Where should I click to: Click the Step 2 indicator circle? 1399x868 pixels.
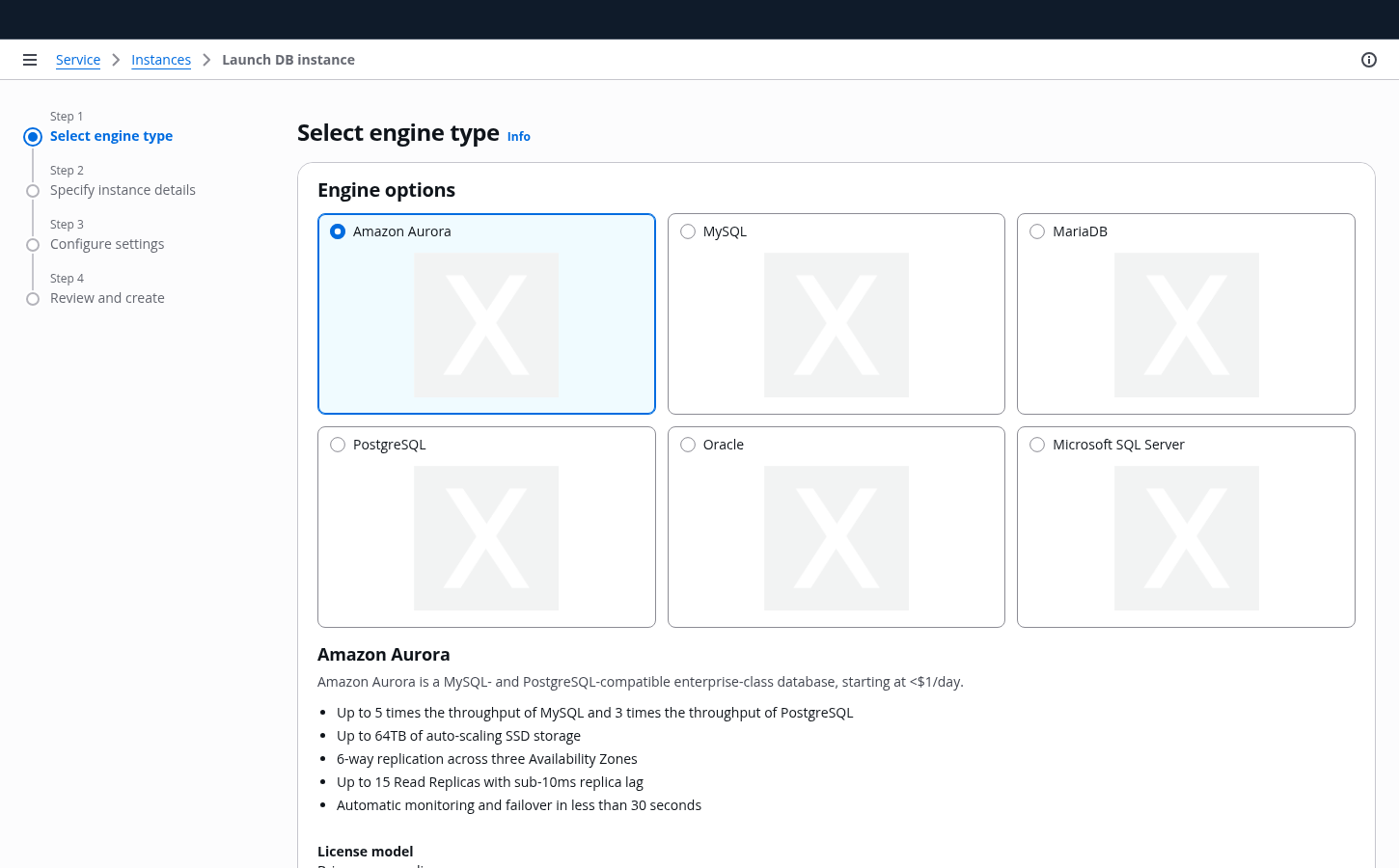[x=33, y=191]
